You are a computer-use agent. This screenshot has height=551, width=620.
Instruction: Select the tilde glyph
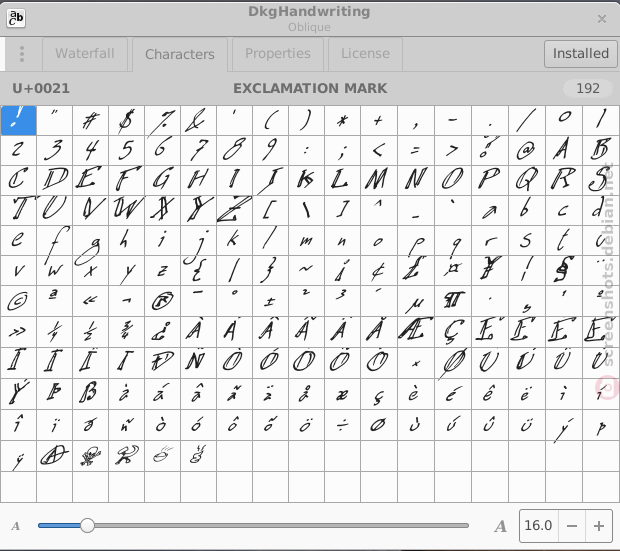coord(306,271)
